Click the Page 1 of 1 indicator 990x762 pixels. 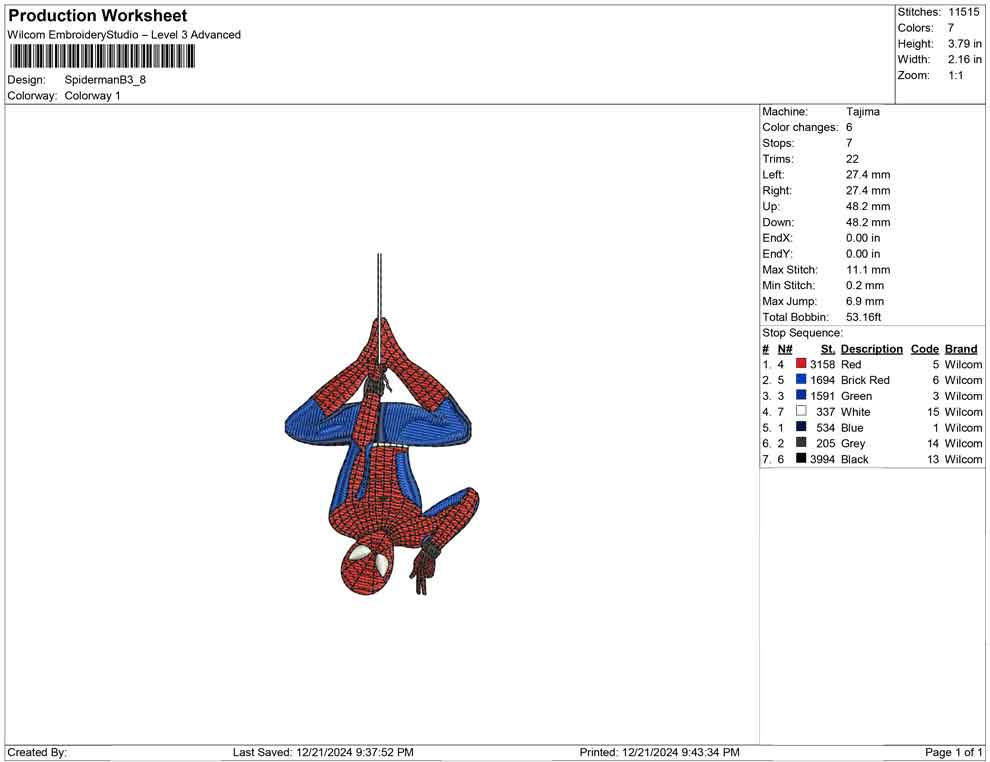pos(954,752)
